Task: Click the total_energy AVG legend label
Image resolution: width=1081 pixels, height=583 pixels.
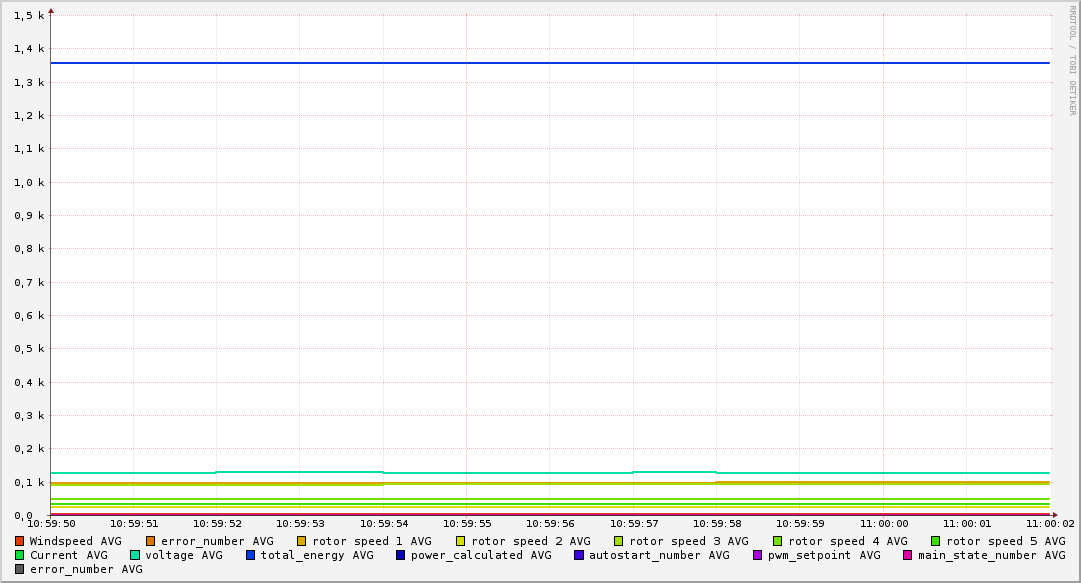Action: point(317,555)
